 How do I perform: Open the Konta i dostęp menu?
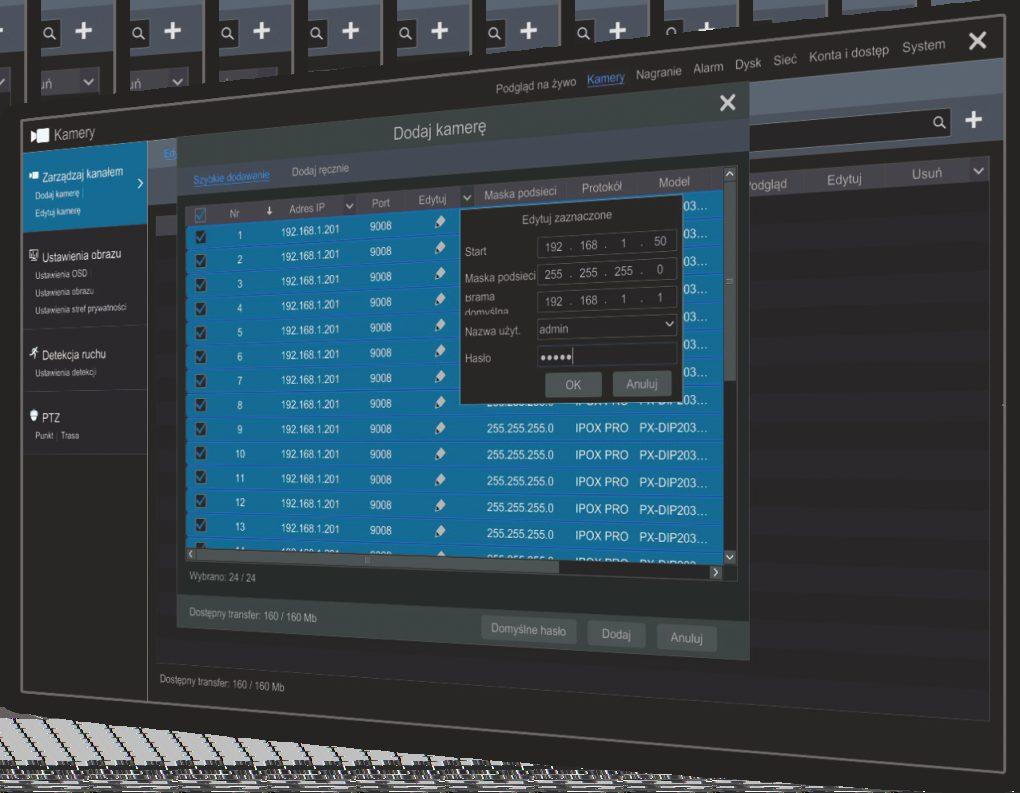click(x=848, y=53)
